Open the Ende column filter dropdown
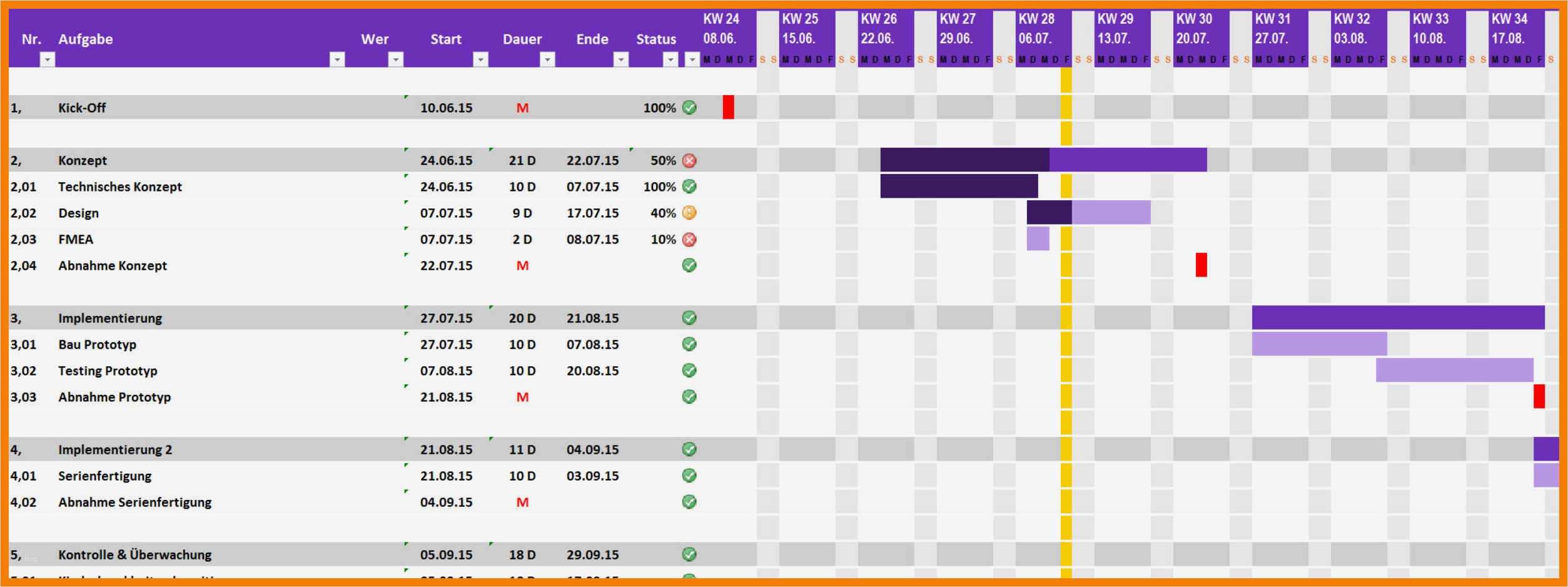The height and width of the screenshot is (587, 1568). (620, 60)
